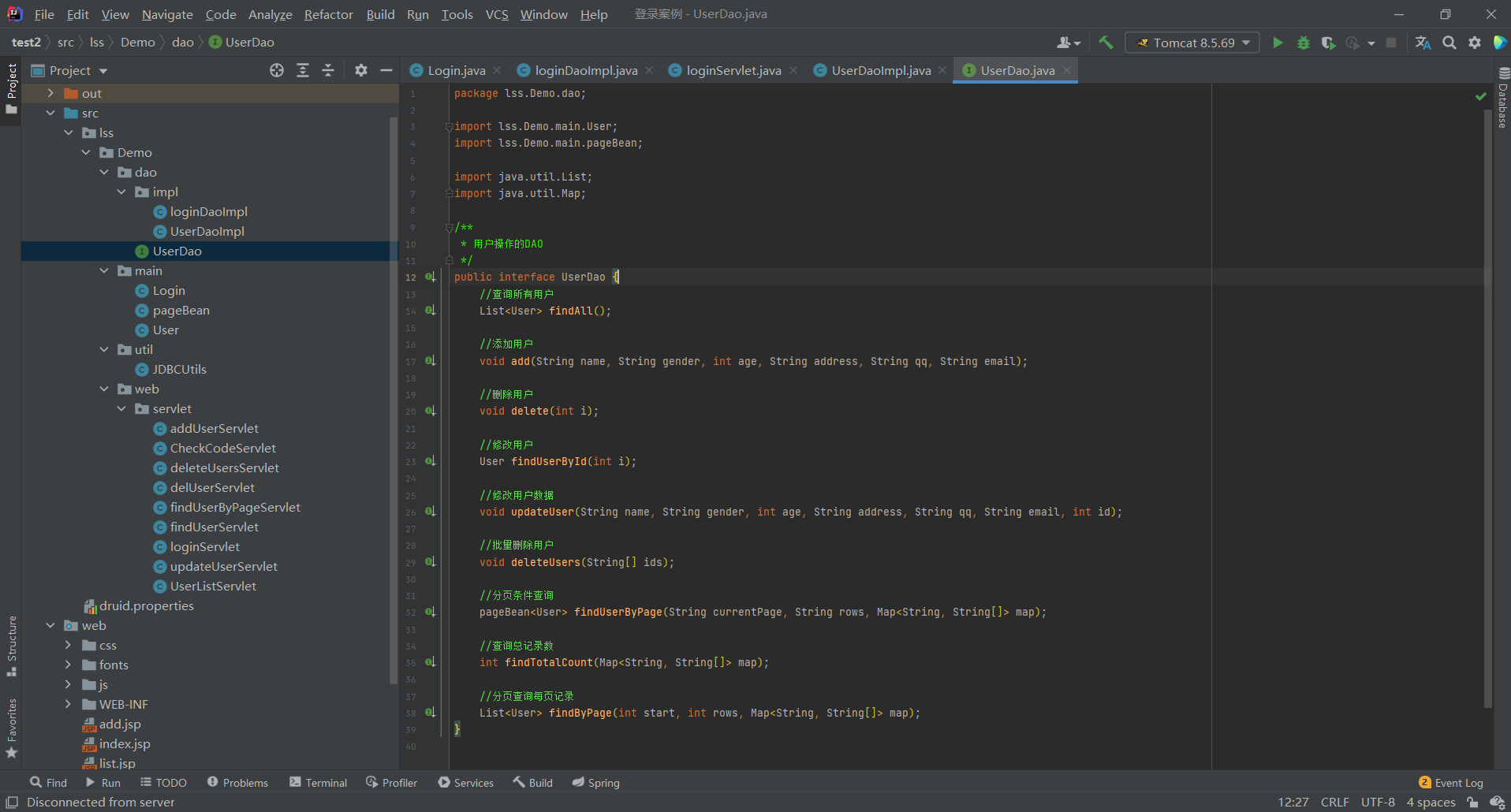Viewport: 1511px width, 812px height.
Task: Open the Analyze menu
Action: 270,14
